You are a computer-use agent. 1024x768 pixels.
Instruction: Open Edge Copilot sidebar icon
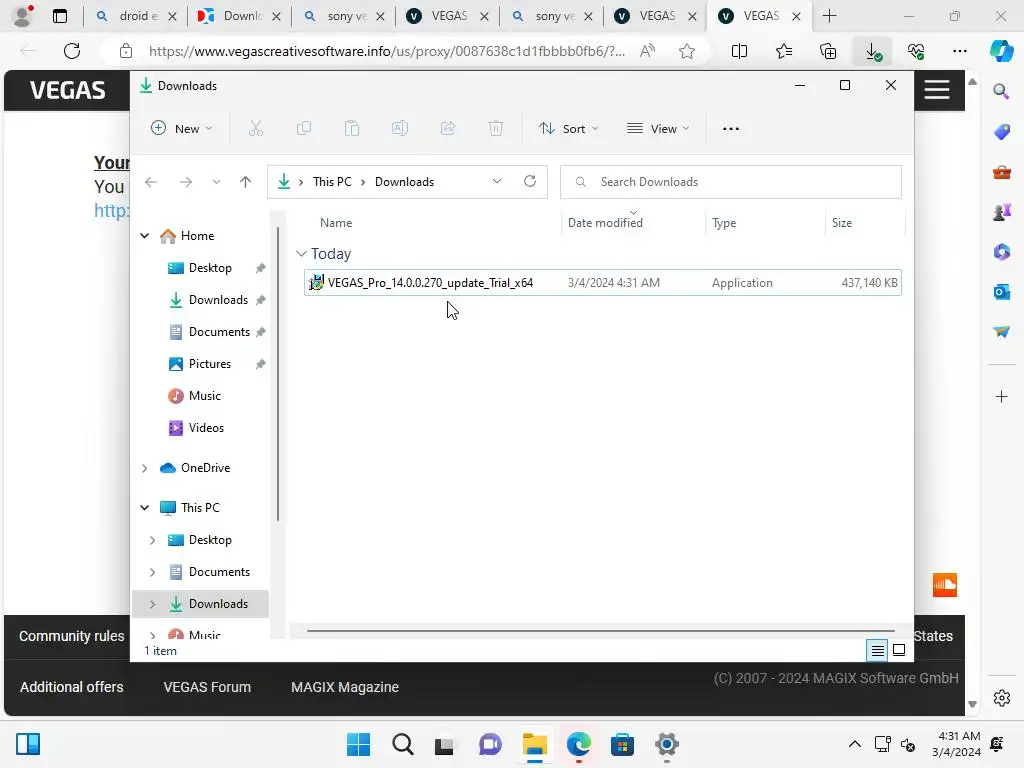[1000, 51]
